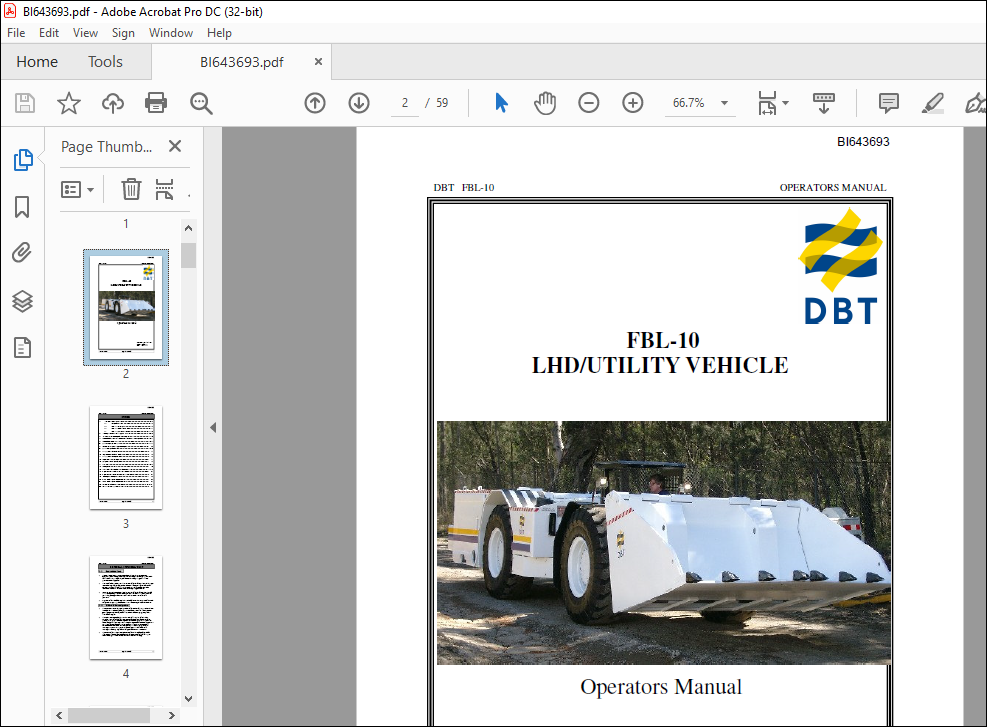The width and height of the screenshot is (987, 727).
Task: Switch to the Home tab
Action: 37,62
